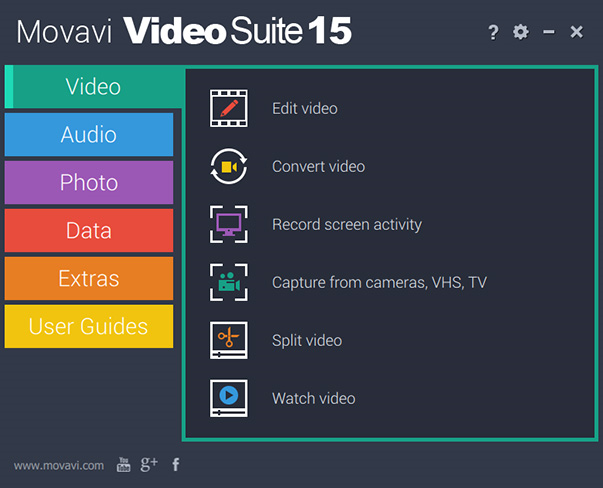Click the Record screen activity monitor icon
603x488 pixels.
(x=228, y=224)
